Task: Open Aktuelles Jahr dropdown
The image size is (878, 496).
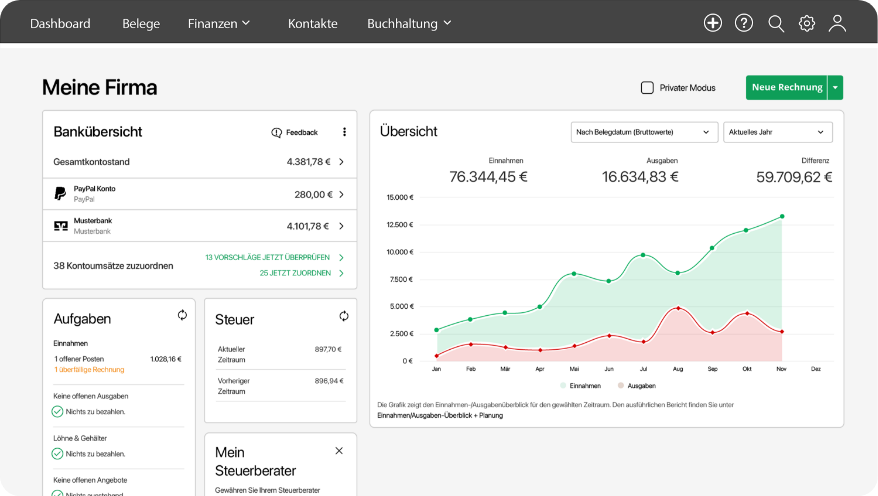Action: click(778, 132)
